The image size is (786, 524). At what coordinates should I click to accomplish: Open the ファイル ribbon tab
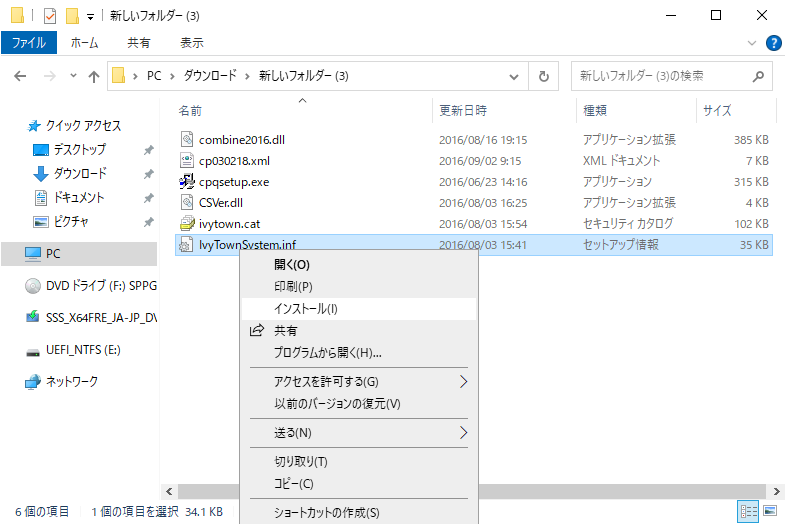pyautogui.click(x=29, y=43)
